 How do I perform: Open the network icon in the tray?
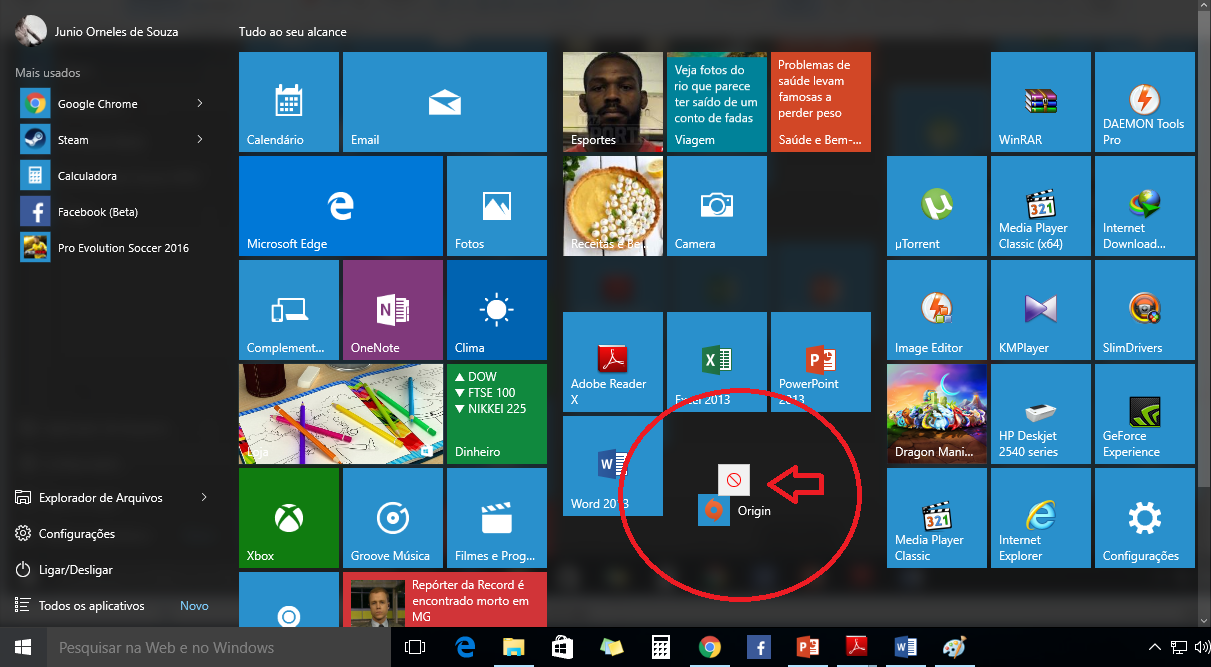click(1179, 648)
